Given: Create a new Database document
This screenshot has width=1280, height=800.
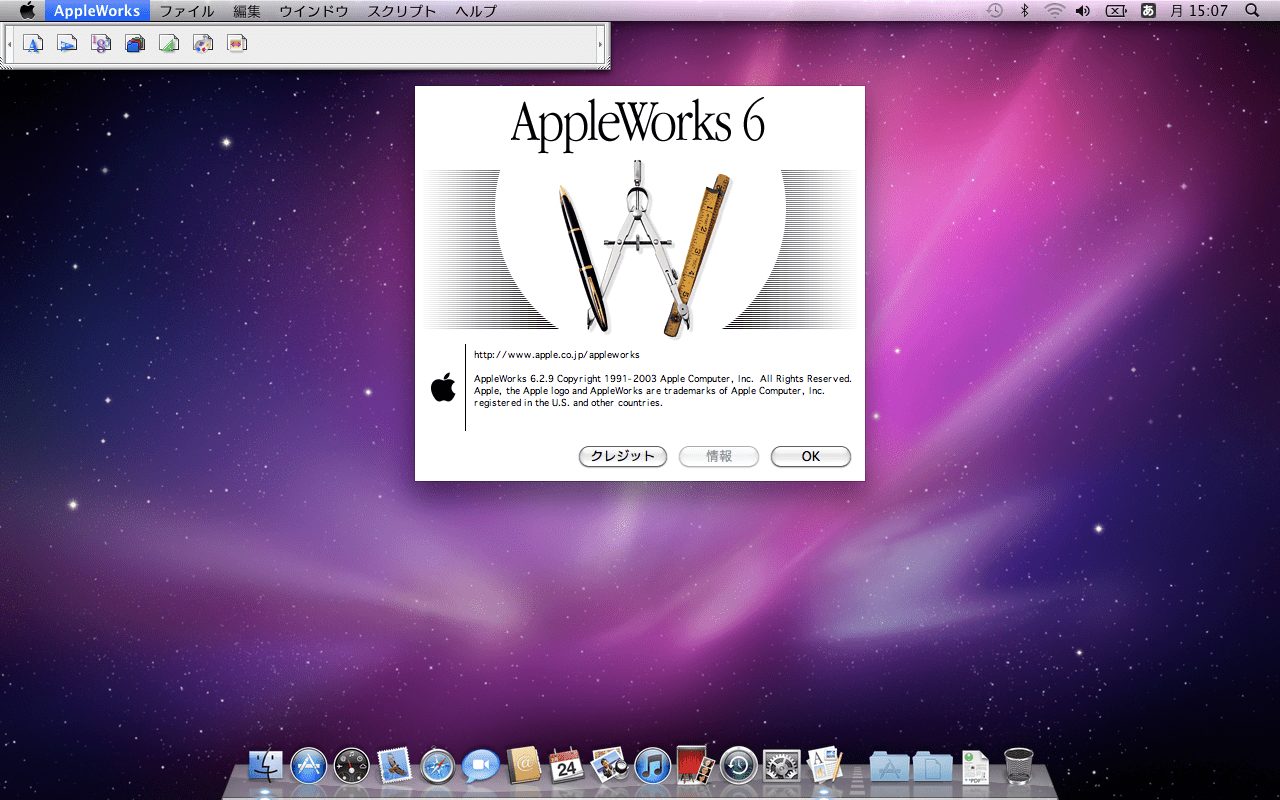Looking at the screenshot, I should [x=134, y=43].
